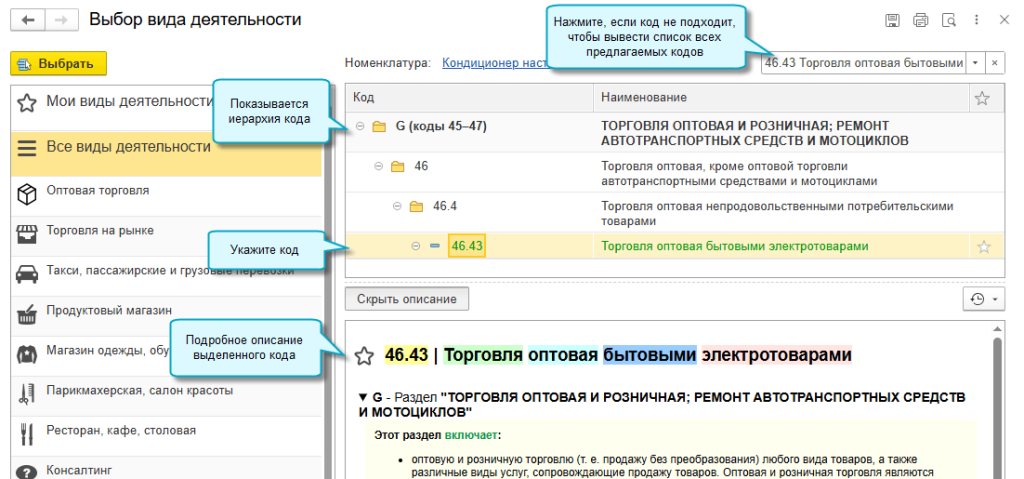Open the history dropdown button
The image size is (1024, 479).
click(x=982, y=299)
